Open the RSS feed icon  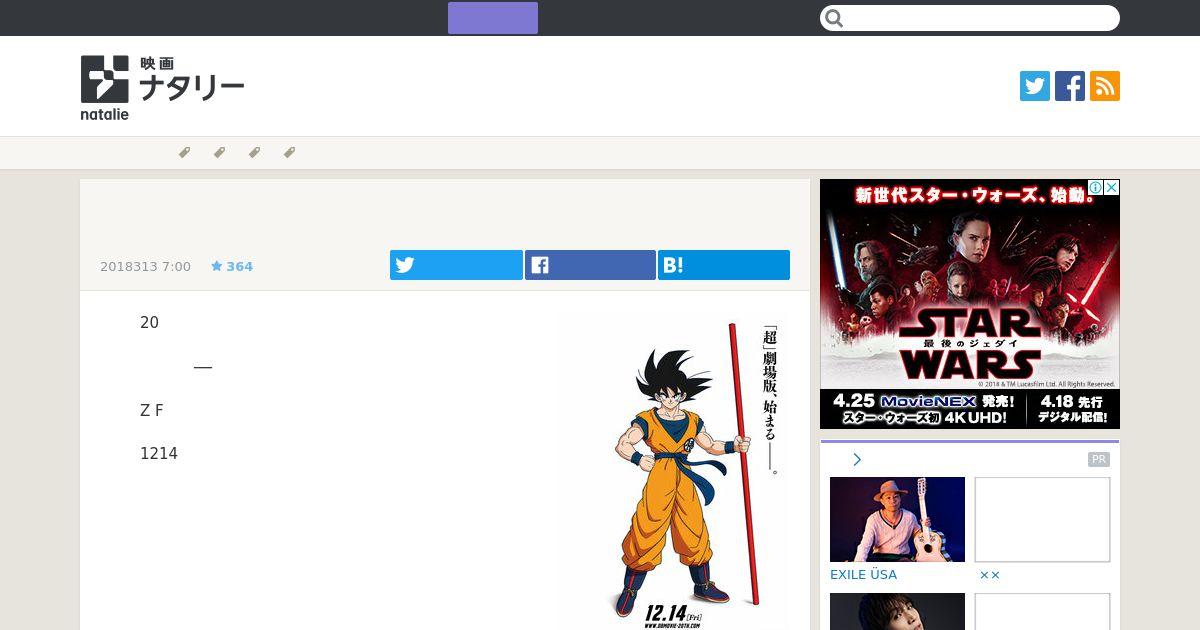tap(1105, 86)
